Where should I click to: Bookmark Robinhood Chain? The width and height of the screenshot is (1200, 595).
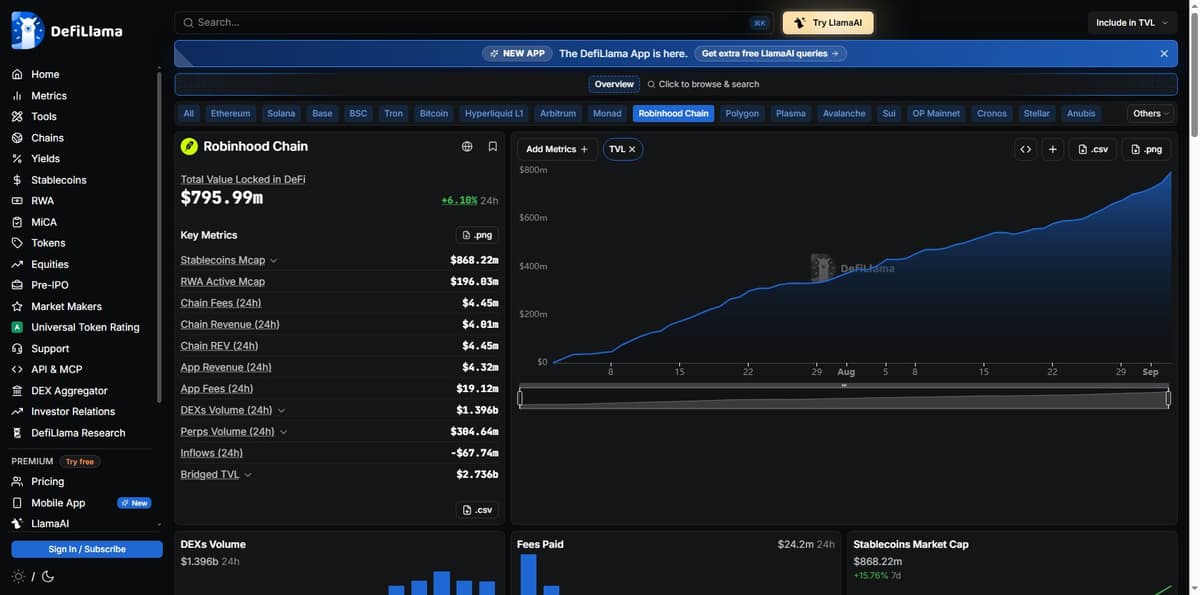tap(493, 146)
